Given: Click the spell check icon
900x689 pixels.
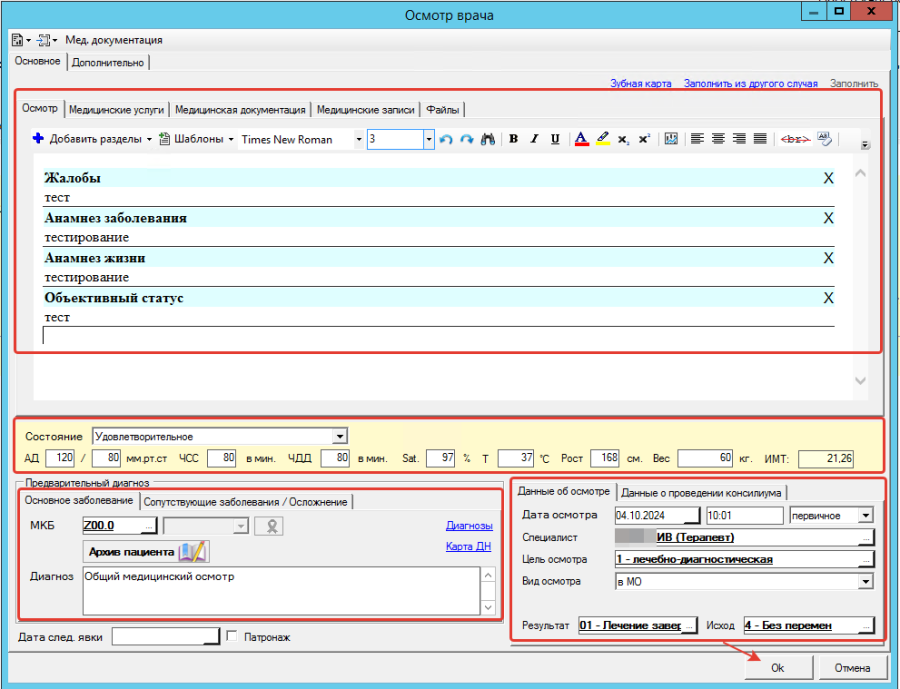Looking at the screenshot, I should pyautogui.click(x=824, y=139).
